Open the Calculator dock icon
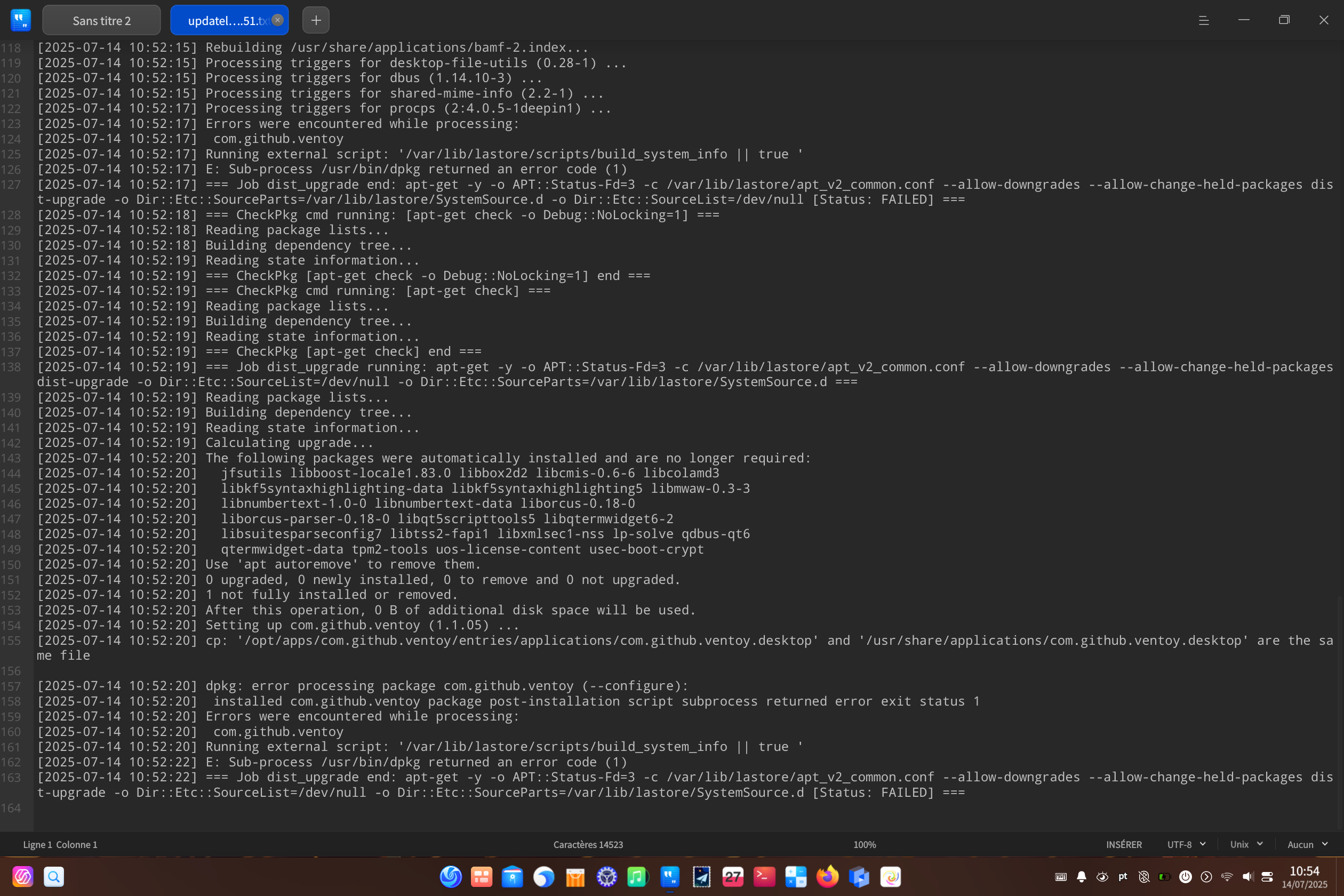This screenshot has width=1344, height=896. (x=795, y=876)
